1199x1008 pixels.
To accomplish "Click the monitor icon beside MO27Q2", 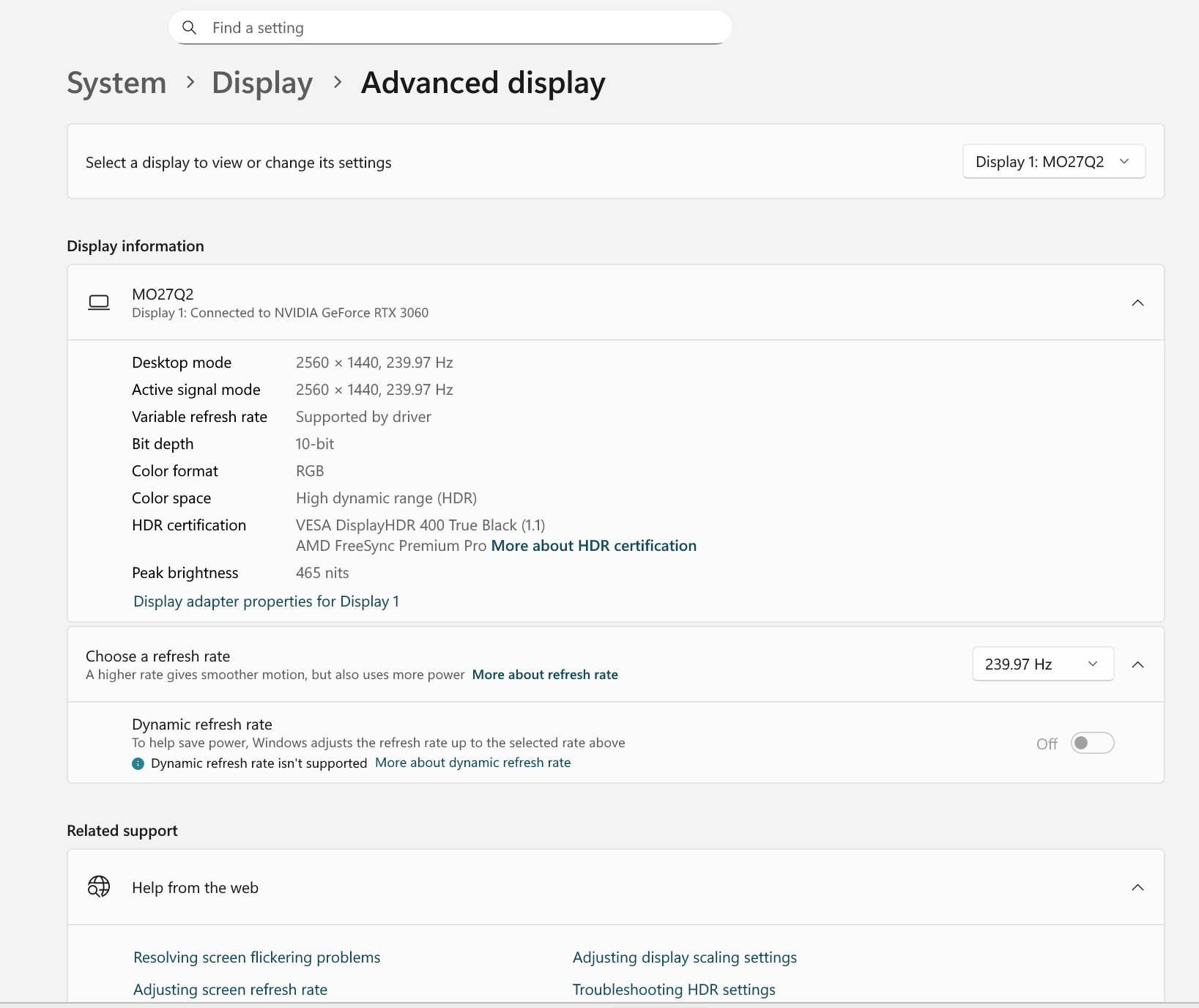I will [99, 303].
